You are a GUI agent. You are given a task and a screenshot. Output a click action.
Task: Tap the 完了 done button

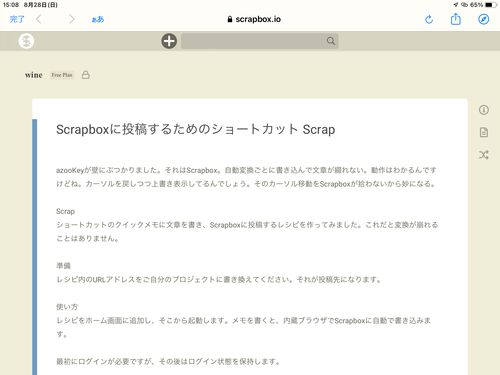pyautogui.click(x=17, y=19)
